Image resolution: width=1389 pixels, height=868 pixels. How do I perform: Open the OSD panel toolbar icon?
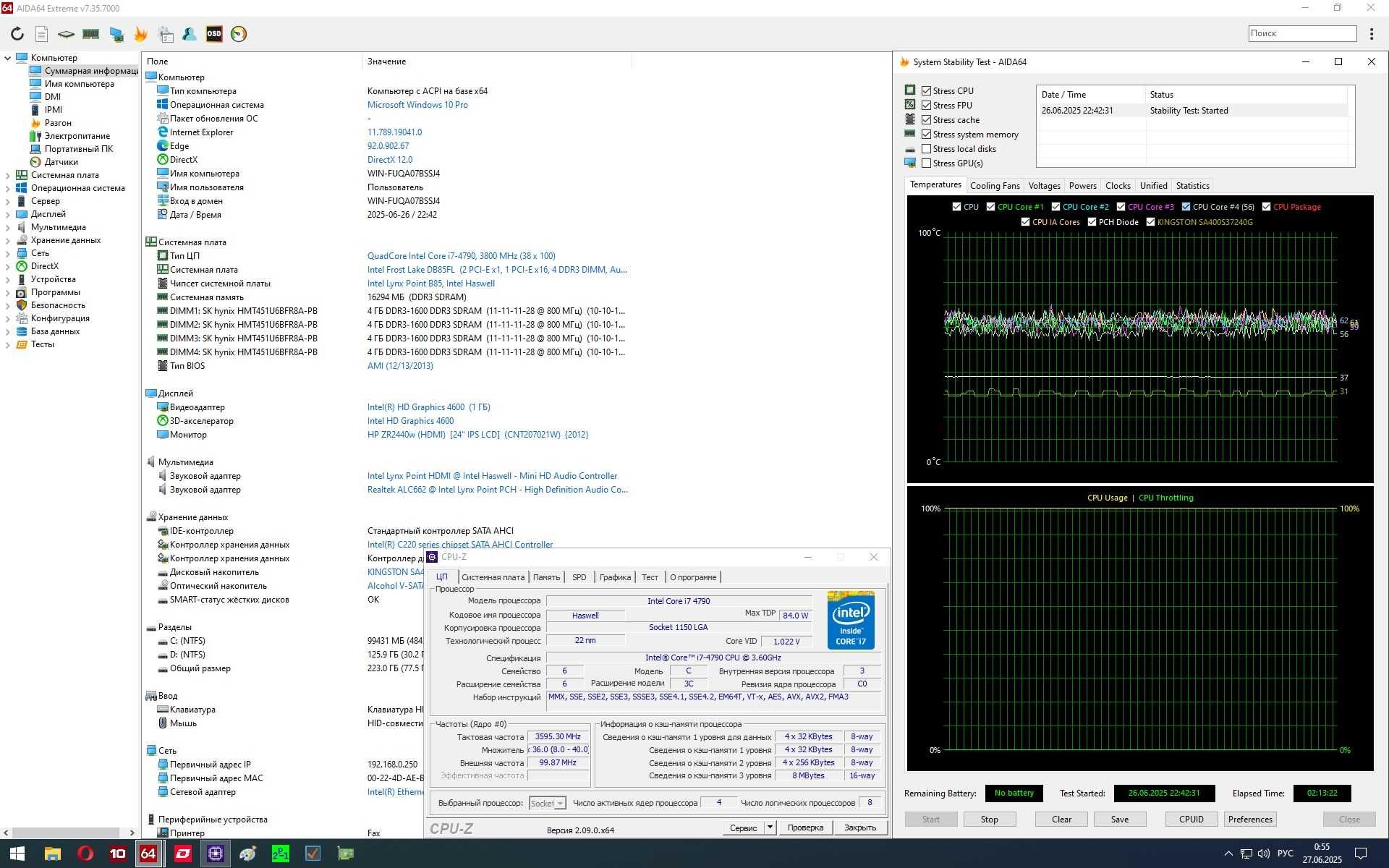[214, 34]
